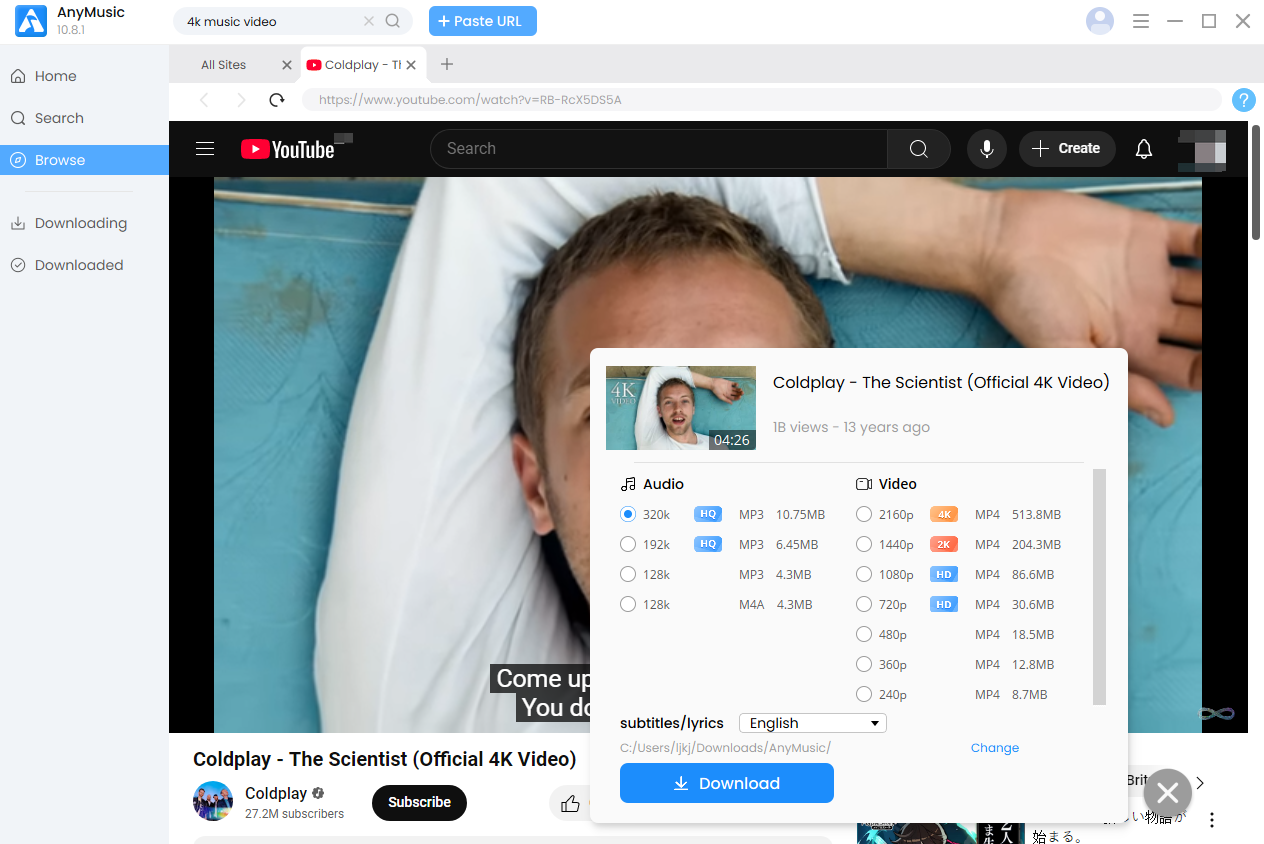Submit YouTube search with magnifier button
1264x844 pixels.
[x=919, y=149]
